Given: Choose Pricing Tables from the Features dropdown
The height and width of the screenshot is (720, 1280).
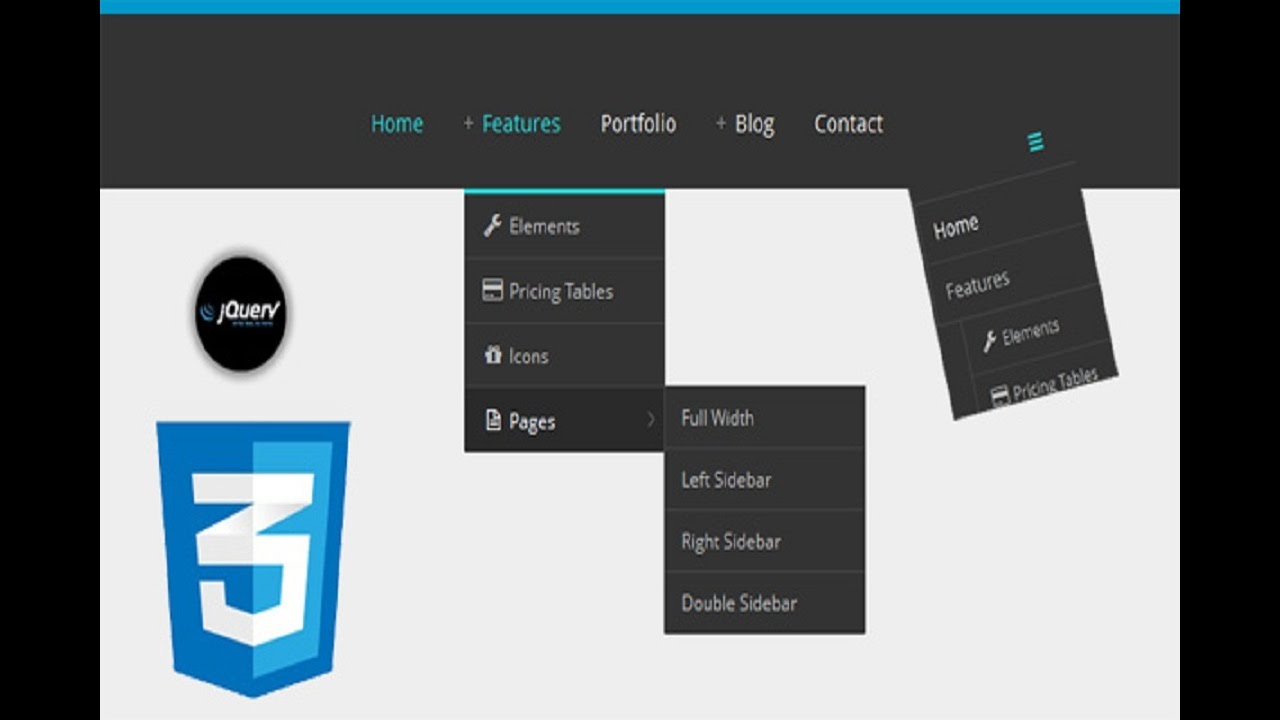Looking at the screenshot, I should coord(565,291).
